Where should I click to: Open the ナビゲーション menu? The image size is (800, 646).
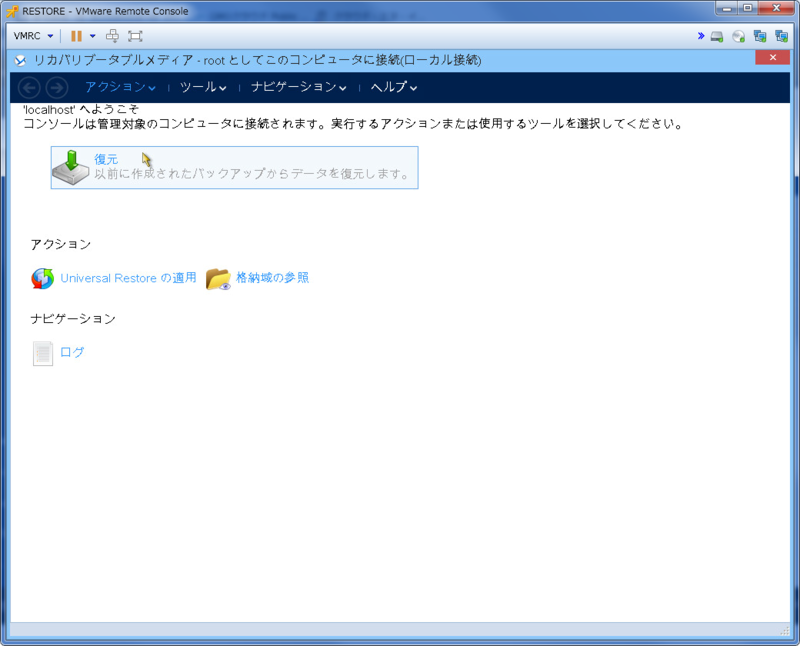298,87
